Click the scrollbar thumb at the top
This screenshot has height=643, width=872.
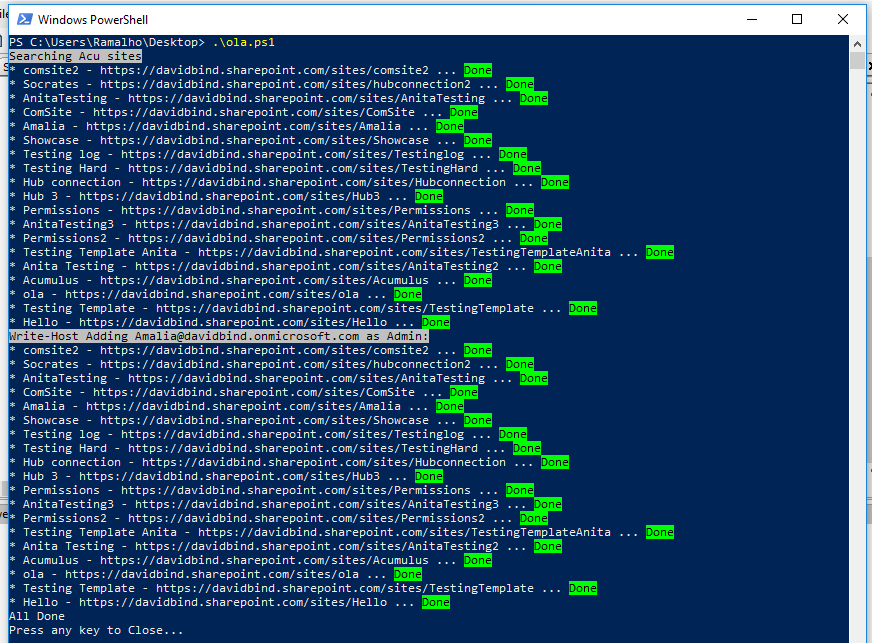858,62
